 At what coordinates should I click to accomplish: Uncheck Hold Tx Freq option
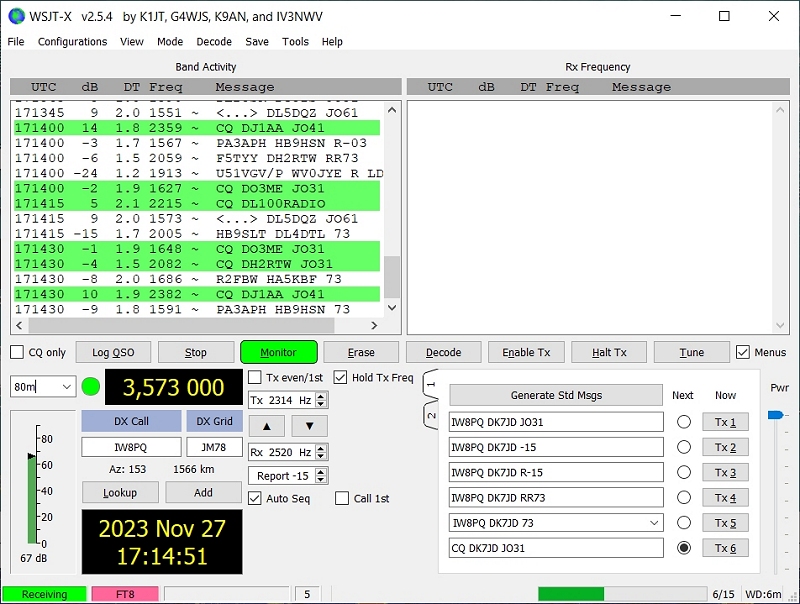pos(341,378)
